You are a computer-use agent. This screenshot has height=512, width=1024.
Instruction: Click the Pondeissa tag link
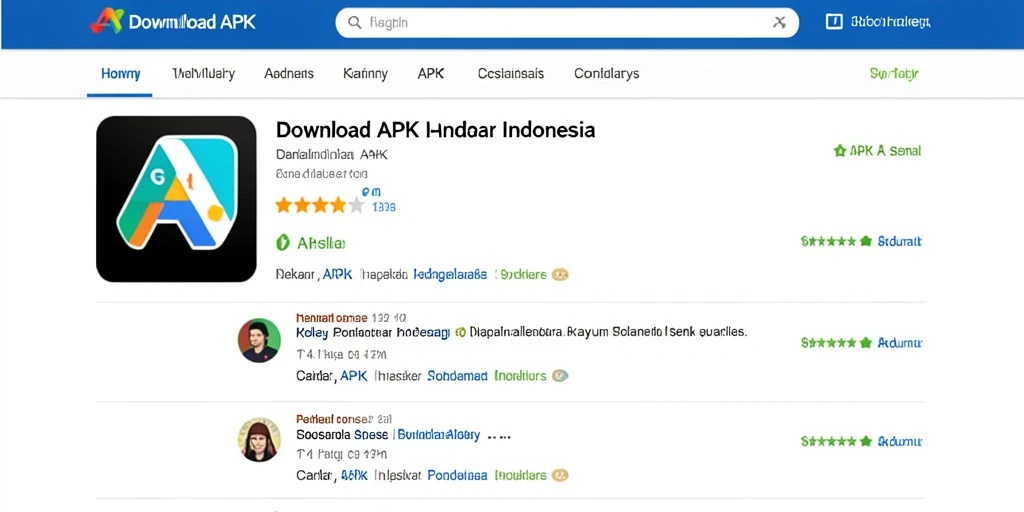pyautogui.click(x=458, y=475)
